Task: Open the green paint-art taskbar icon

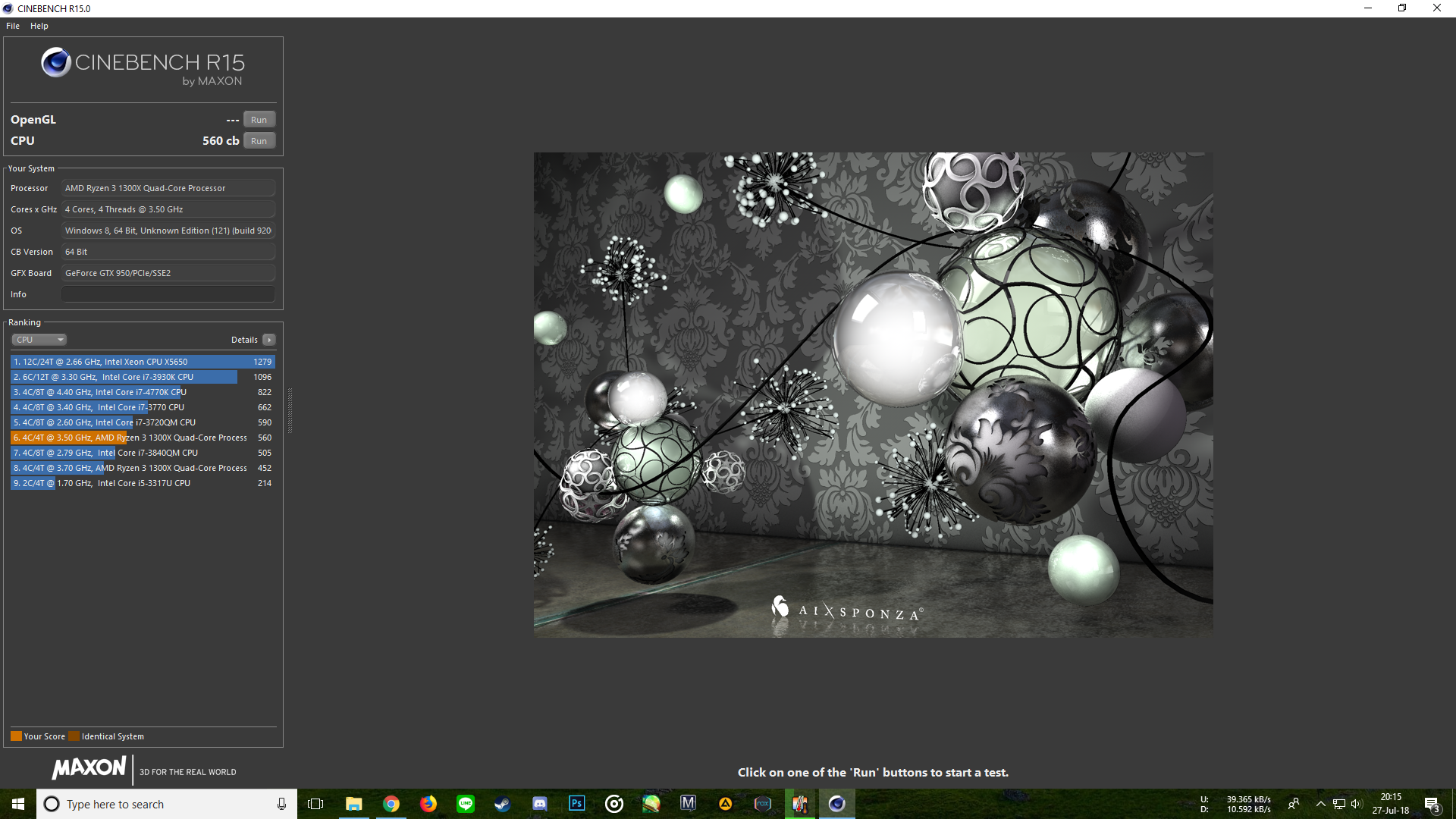Action: (x=651, y=804)
